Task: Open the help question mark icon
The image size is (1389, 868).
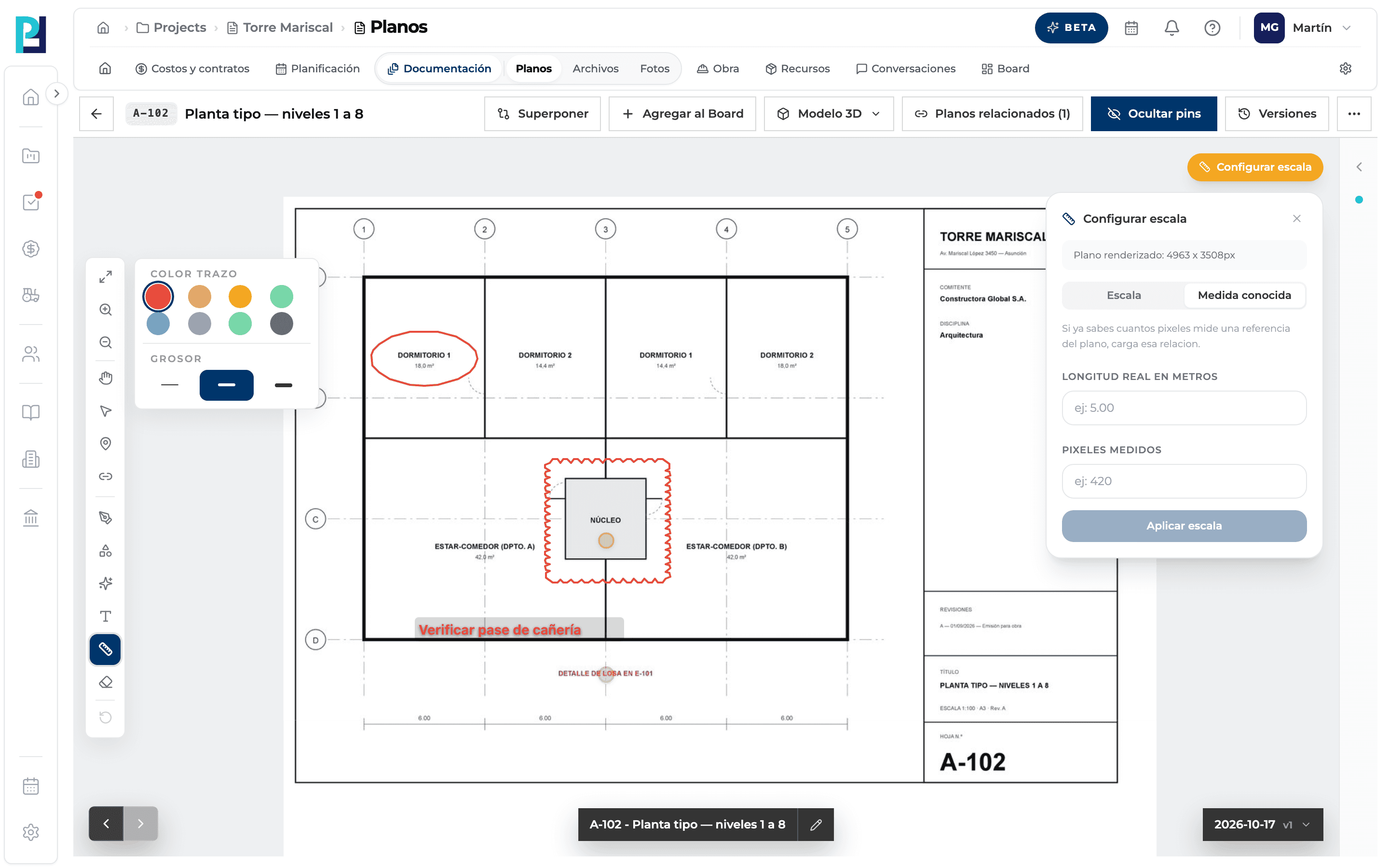Action: 1212,27
